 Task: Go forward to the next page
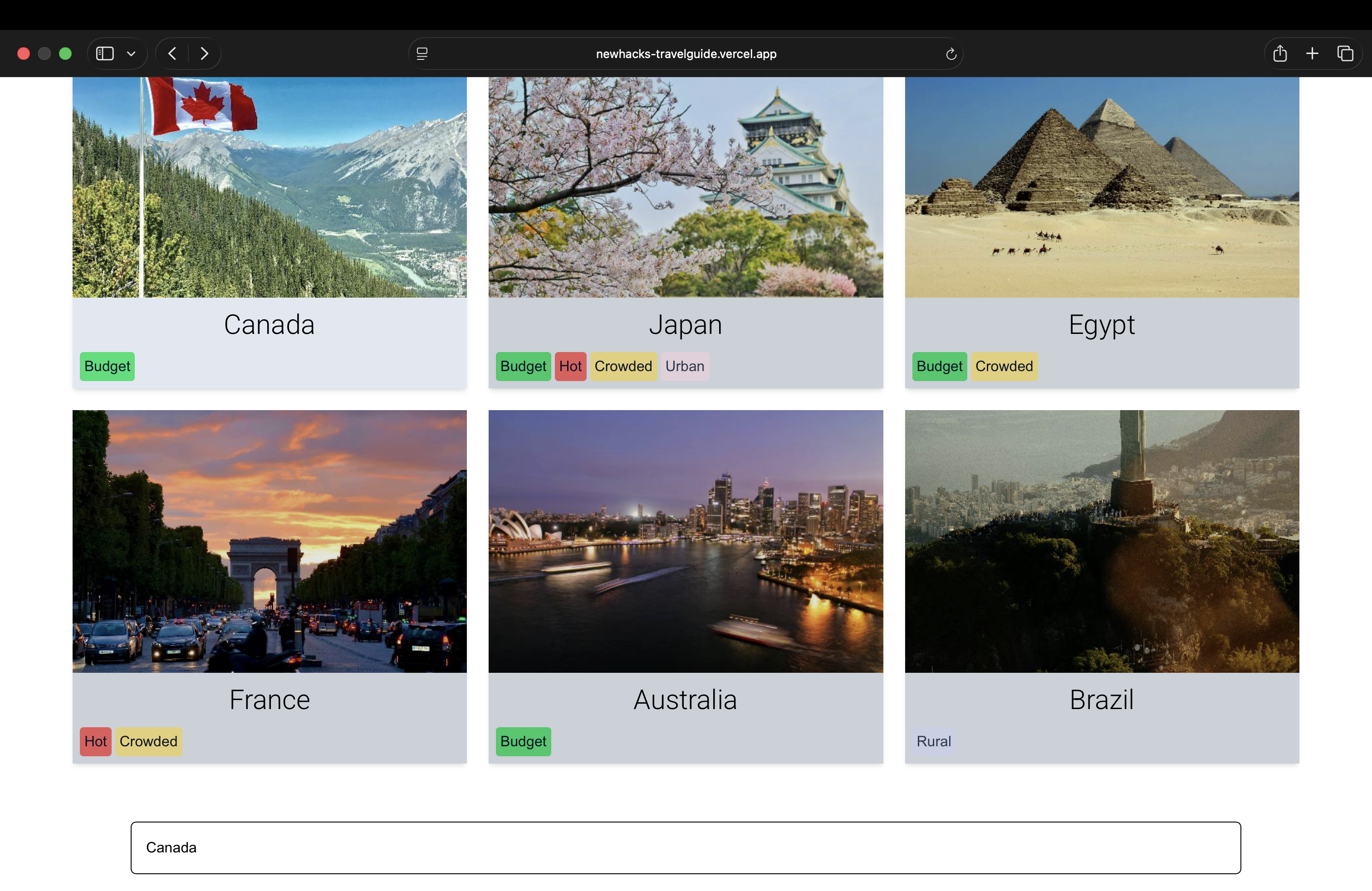tap(204, 54)
